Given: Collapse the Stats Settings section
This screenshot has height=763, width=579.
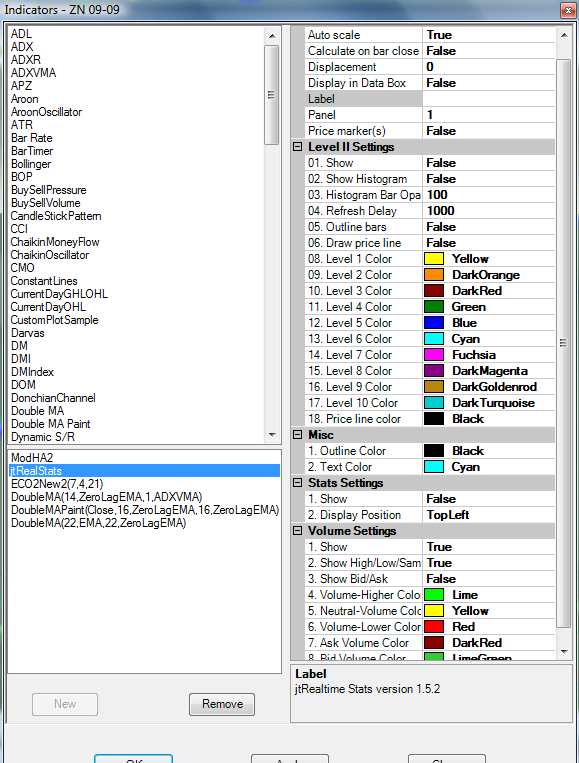Looking at the screenshot, I should (x=298, y=483).
